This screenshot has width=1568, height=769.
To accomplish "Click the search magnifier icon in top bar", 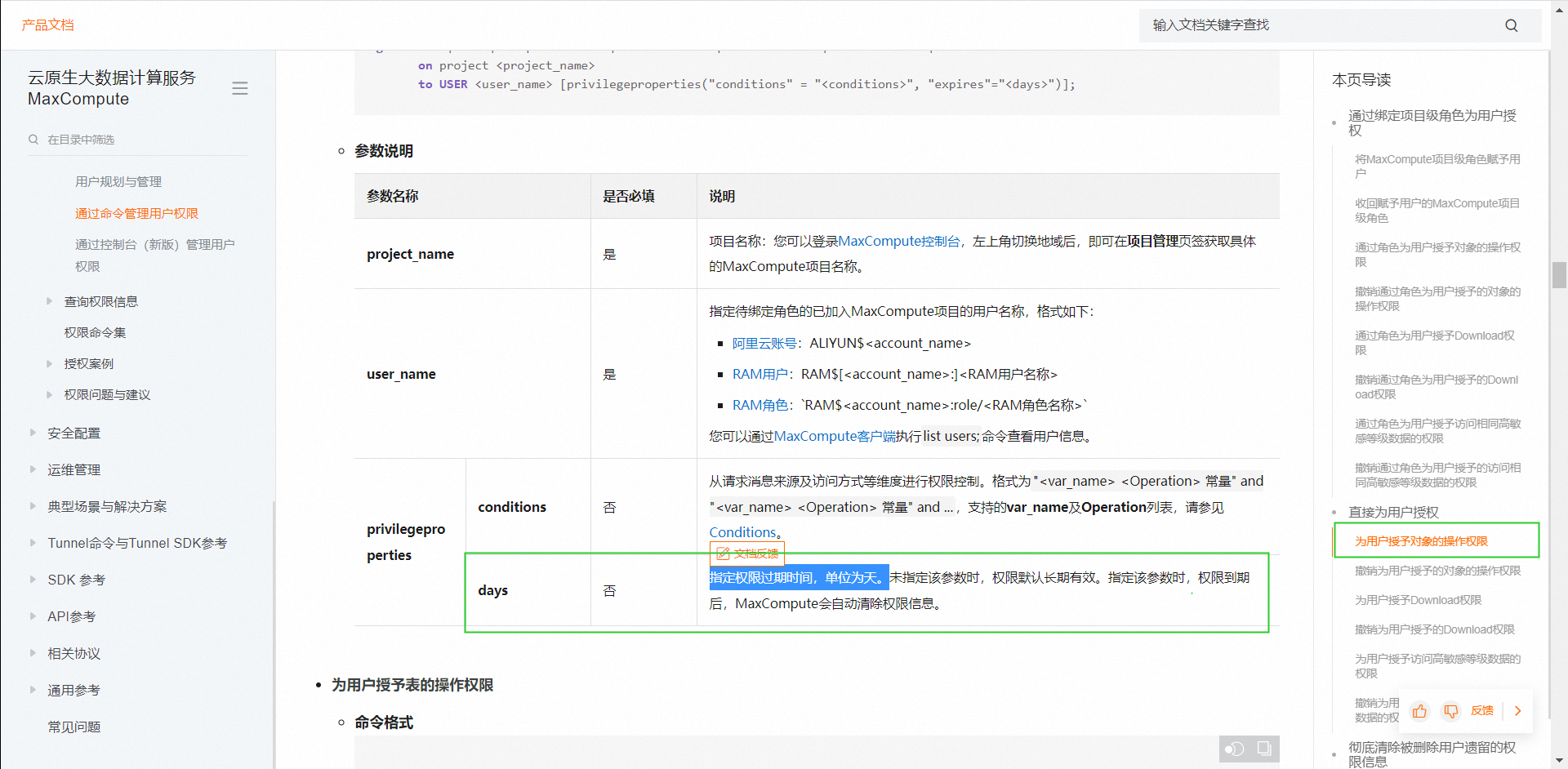I will coord(1512,25).
